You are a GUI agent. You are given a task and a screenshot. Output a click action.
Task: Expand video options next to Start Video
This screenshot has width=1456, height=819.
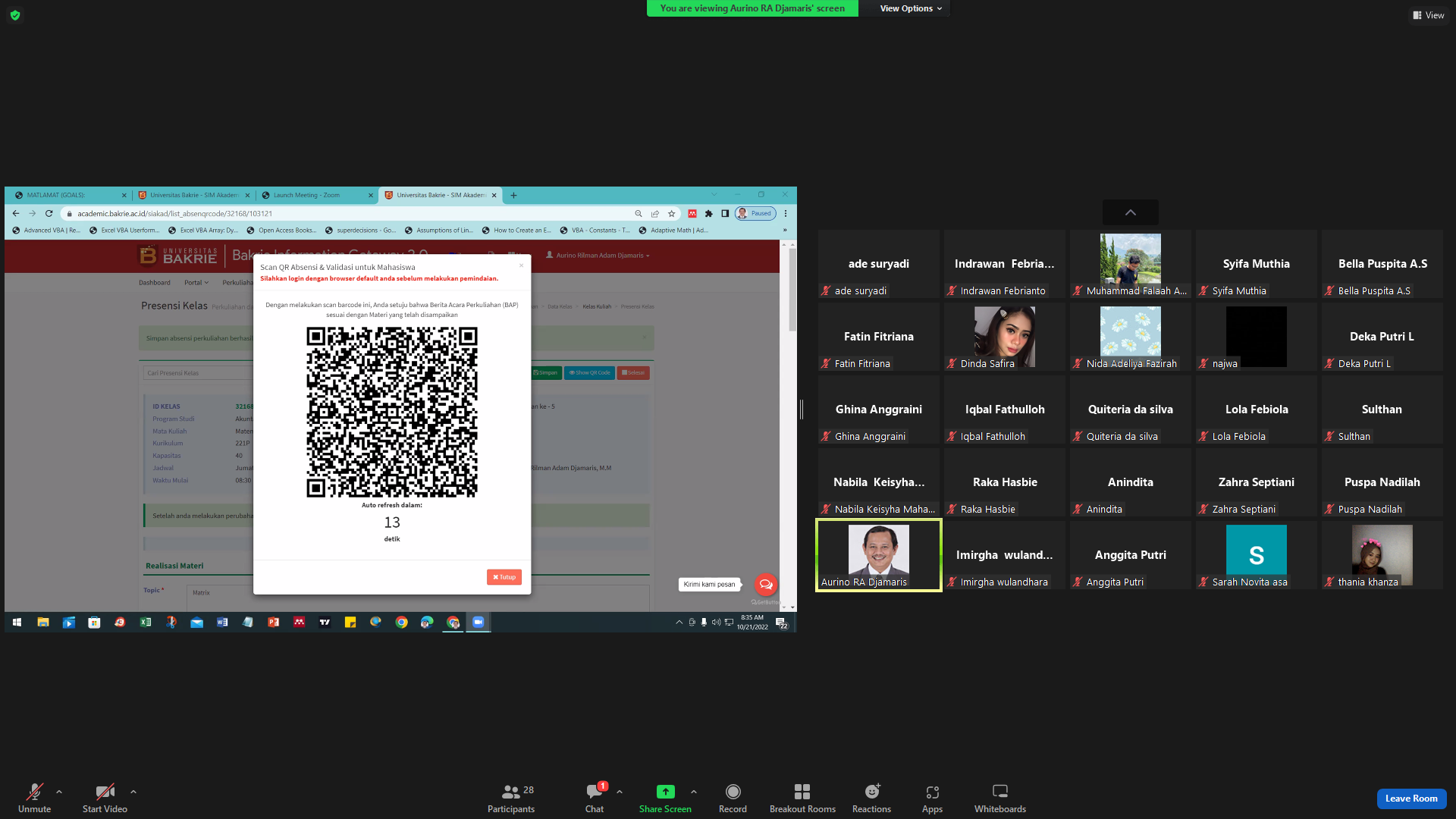point(133,792)
